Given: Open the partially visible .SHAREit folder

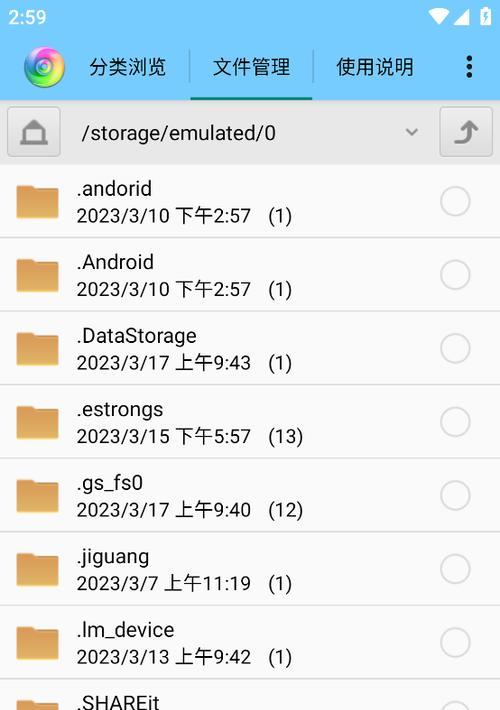Looking at the screenshot, I should coord(250,695).
